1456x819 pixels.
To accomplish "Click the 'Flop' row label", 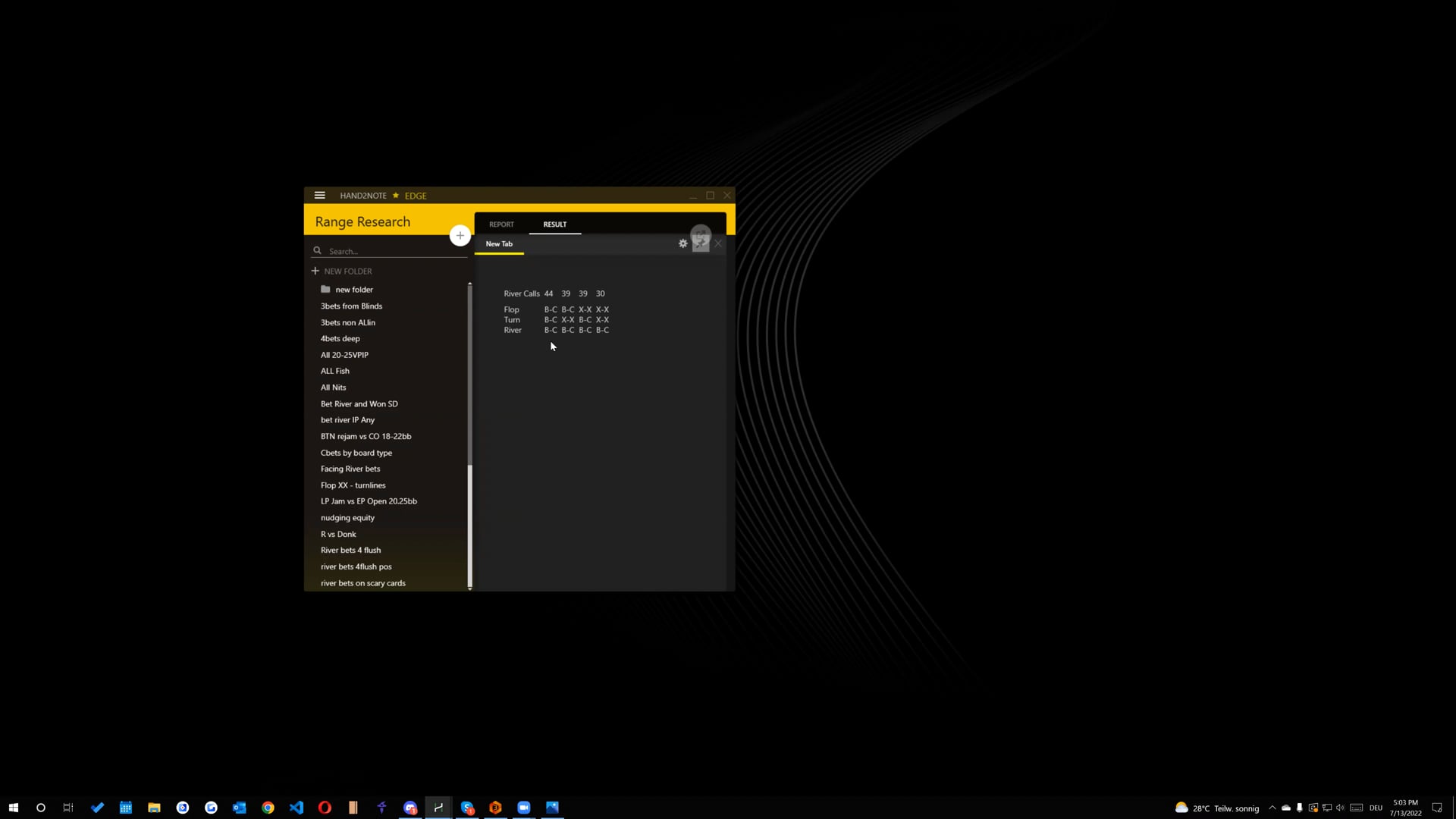I will [511, 309].
